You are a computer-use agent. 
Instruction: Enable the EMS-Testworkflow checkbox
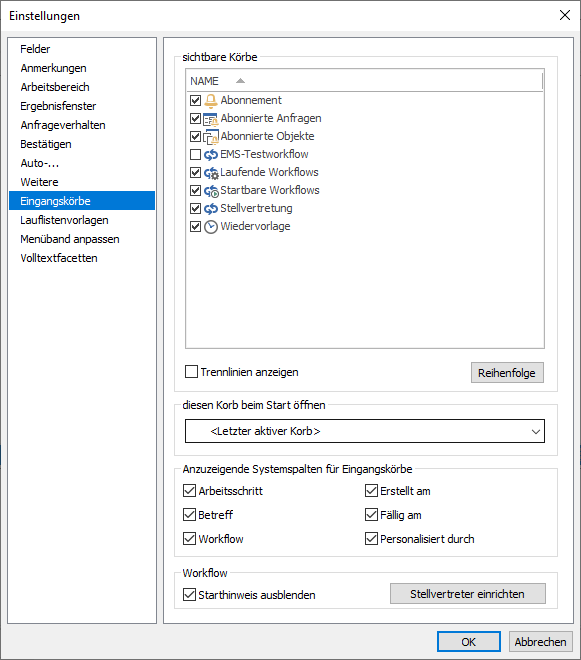[x=195, y=155]
